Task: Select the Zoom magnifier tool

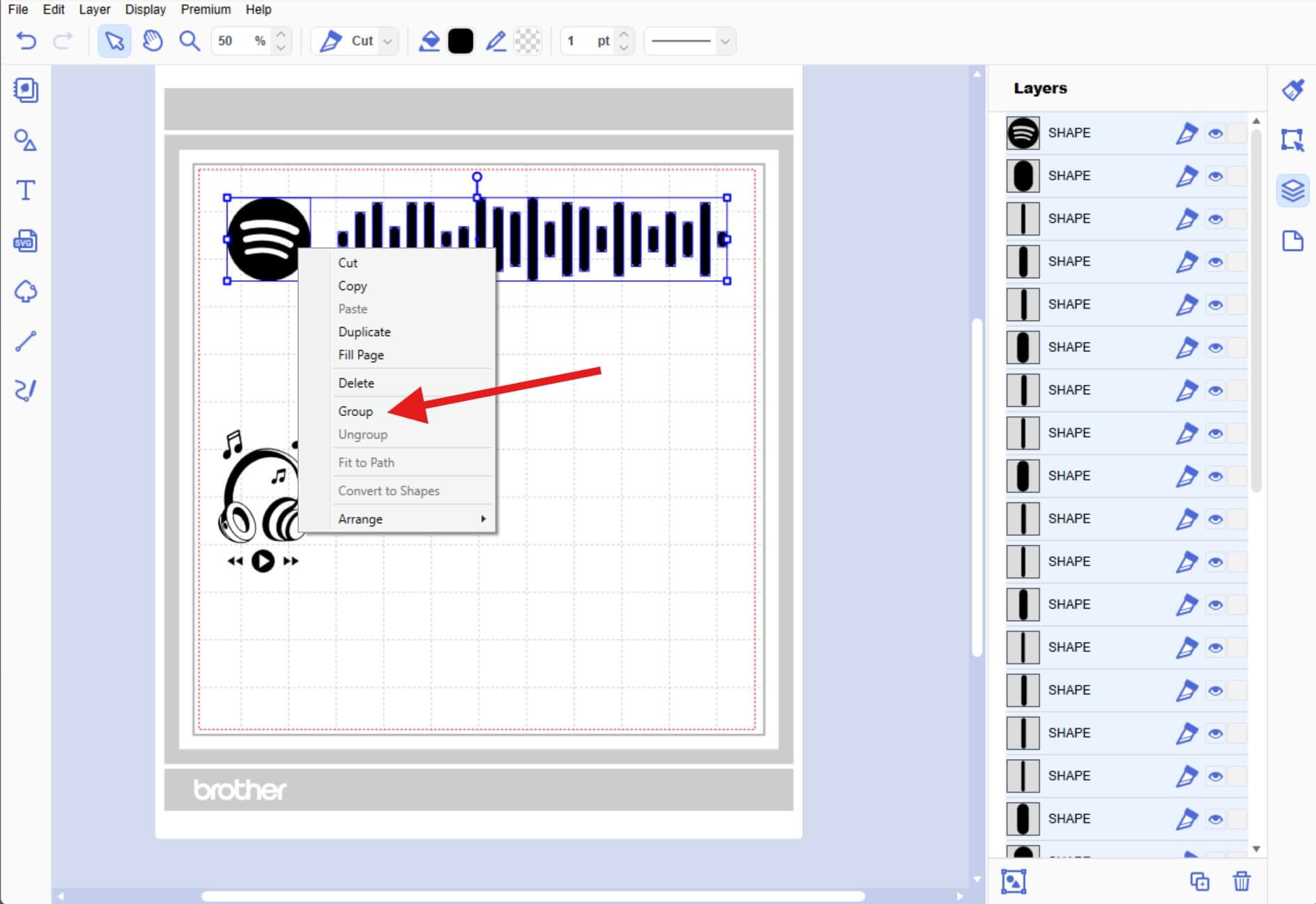Action: [x=189, y=40]
